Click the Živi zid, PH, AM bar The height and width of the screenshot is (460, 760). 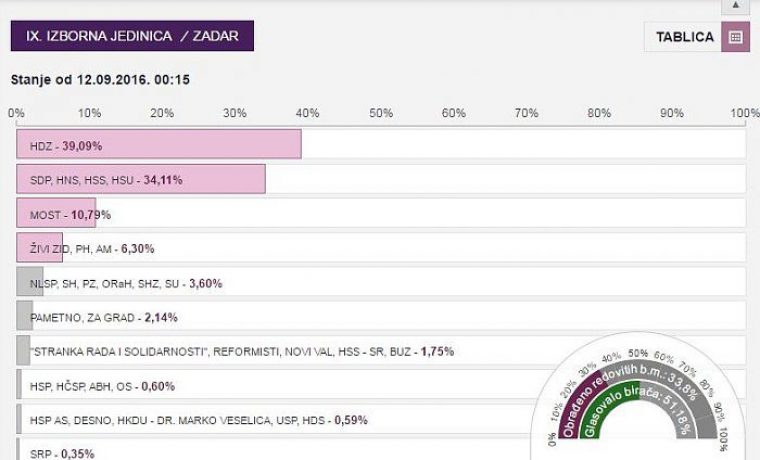tap(40, 248)
